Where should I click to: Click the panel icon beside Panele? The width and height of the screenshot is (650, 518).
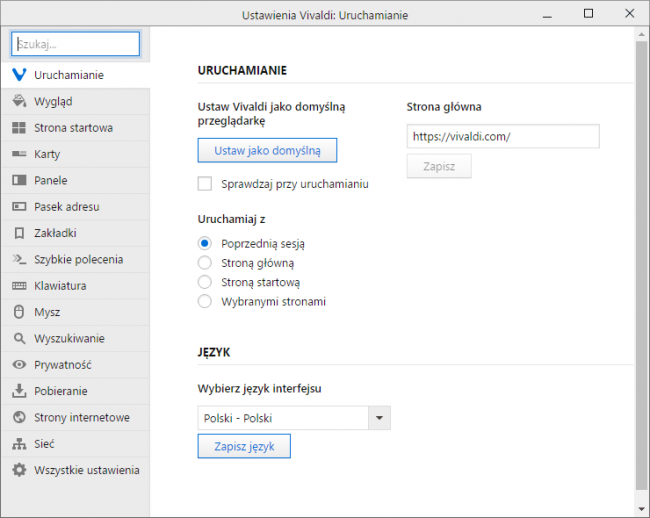[x=19, y=180]
